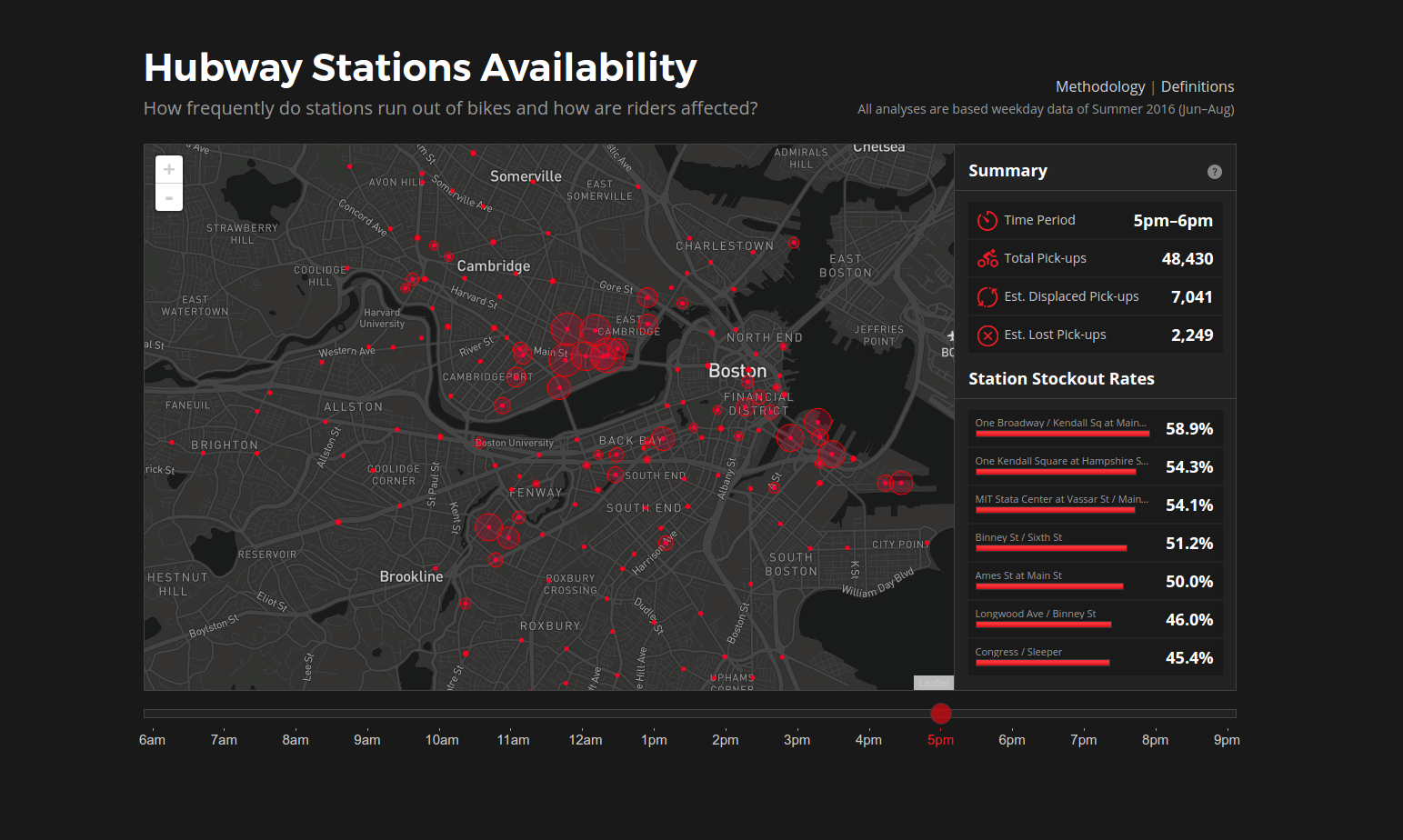Click the Est. Lost Pick-ups X icon
Image resolution: width=1403 pixels, height=840 pixels.
(x=987, y=335)
